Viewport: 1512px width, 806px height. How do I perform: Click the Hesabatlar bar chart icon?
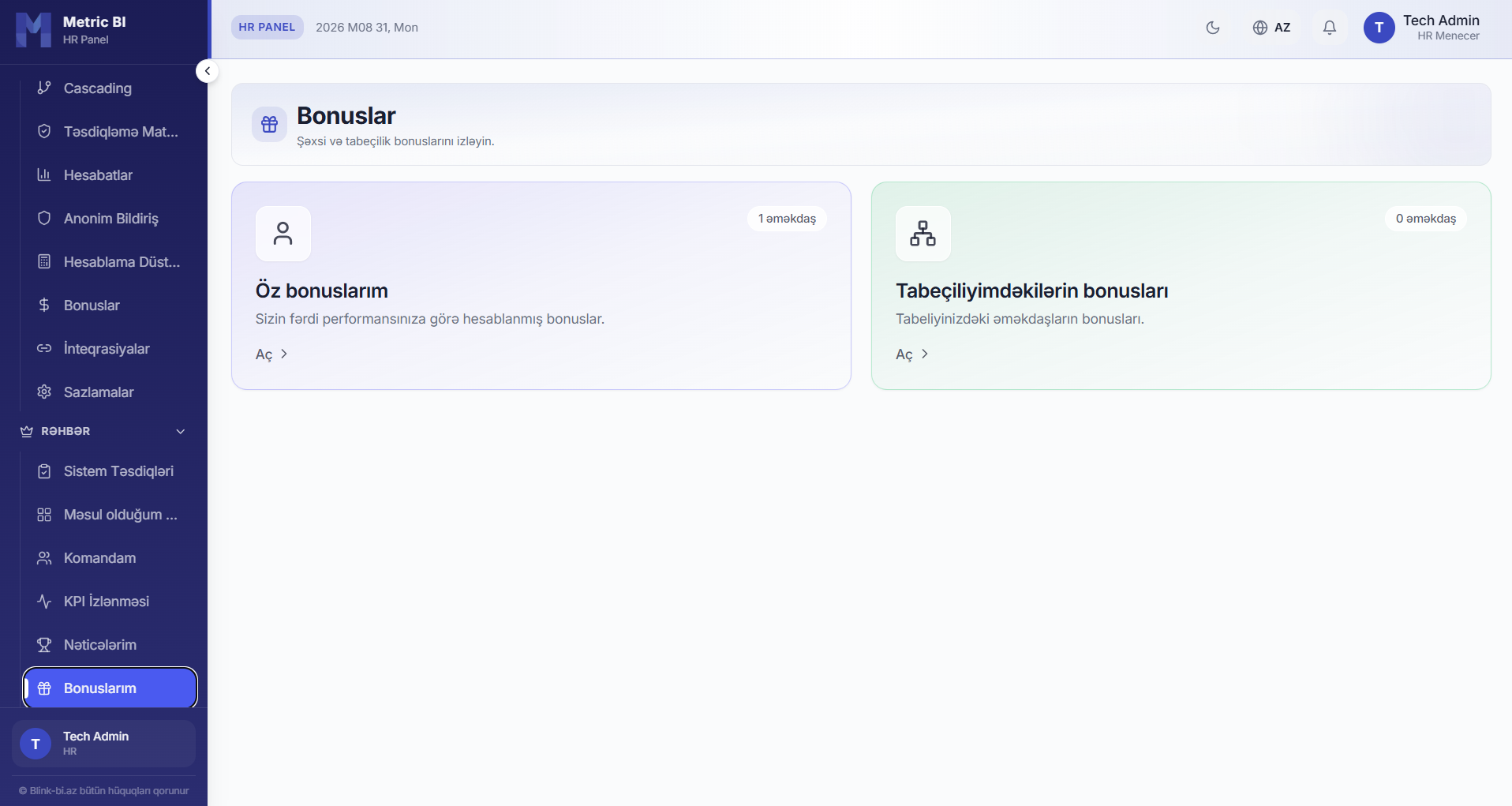click(44, 174)
